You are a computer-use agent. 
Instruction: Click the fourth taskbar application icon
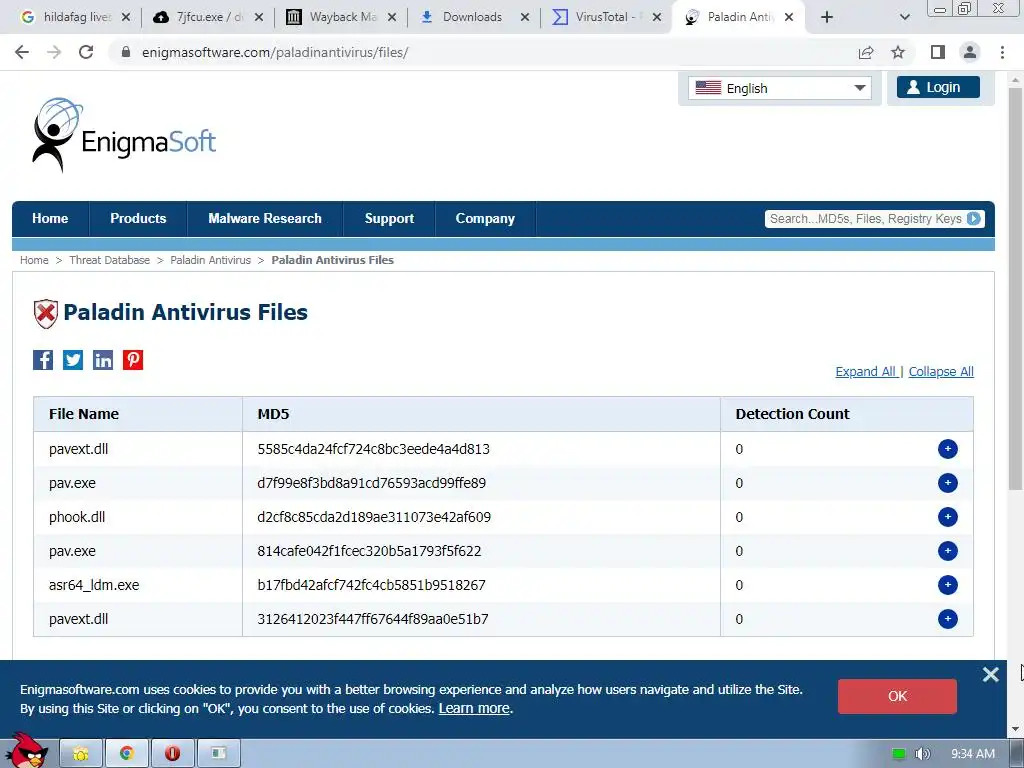tap(219, 754)
